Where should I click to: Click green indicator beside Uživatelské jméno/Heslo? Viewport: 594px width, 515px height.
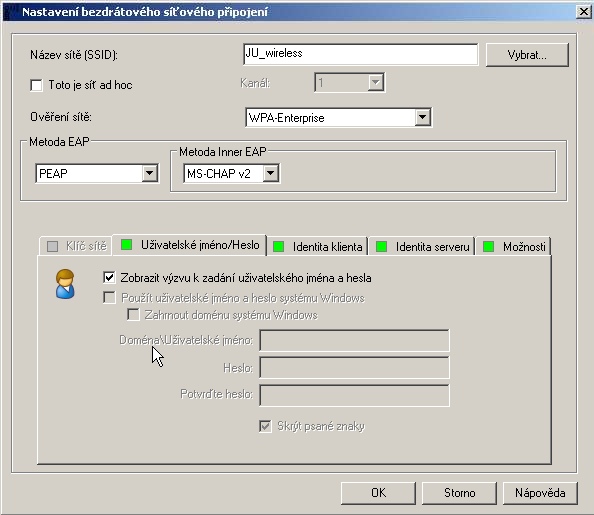127,245
